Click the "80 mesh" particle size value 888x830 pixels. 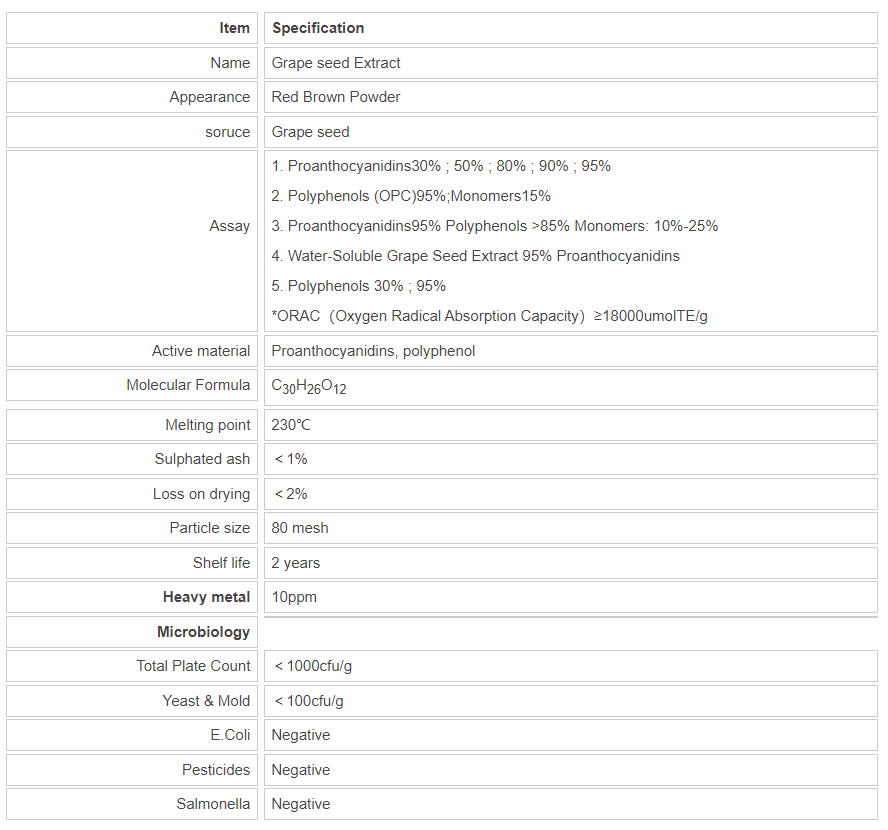click(300, 528)
